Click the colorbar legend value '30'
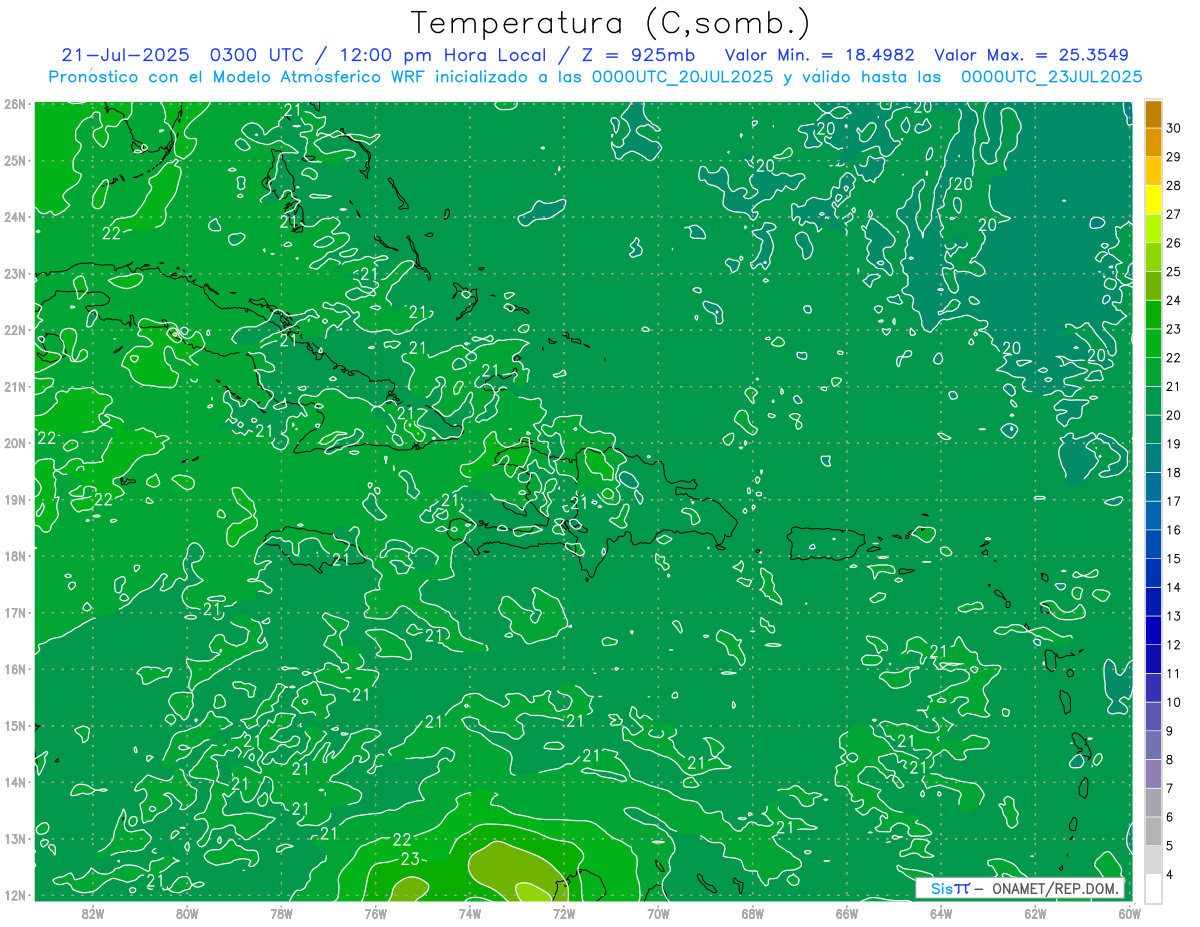The width and height of the screenshot is (1200, 927). click(1173, 128)
